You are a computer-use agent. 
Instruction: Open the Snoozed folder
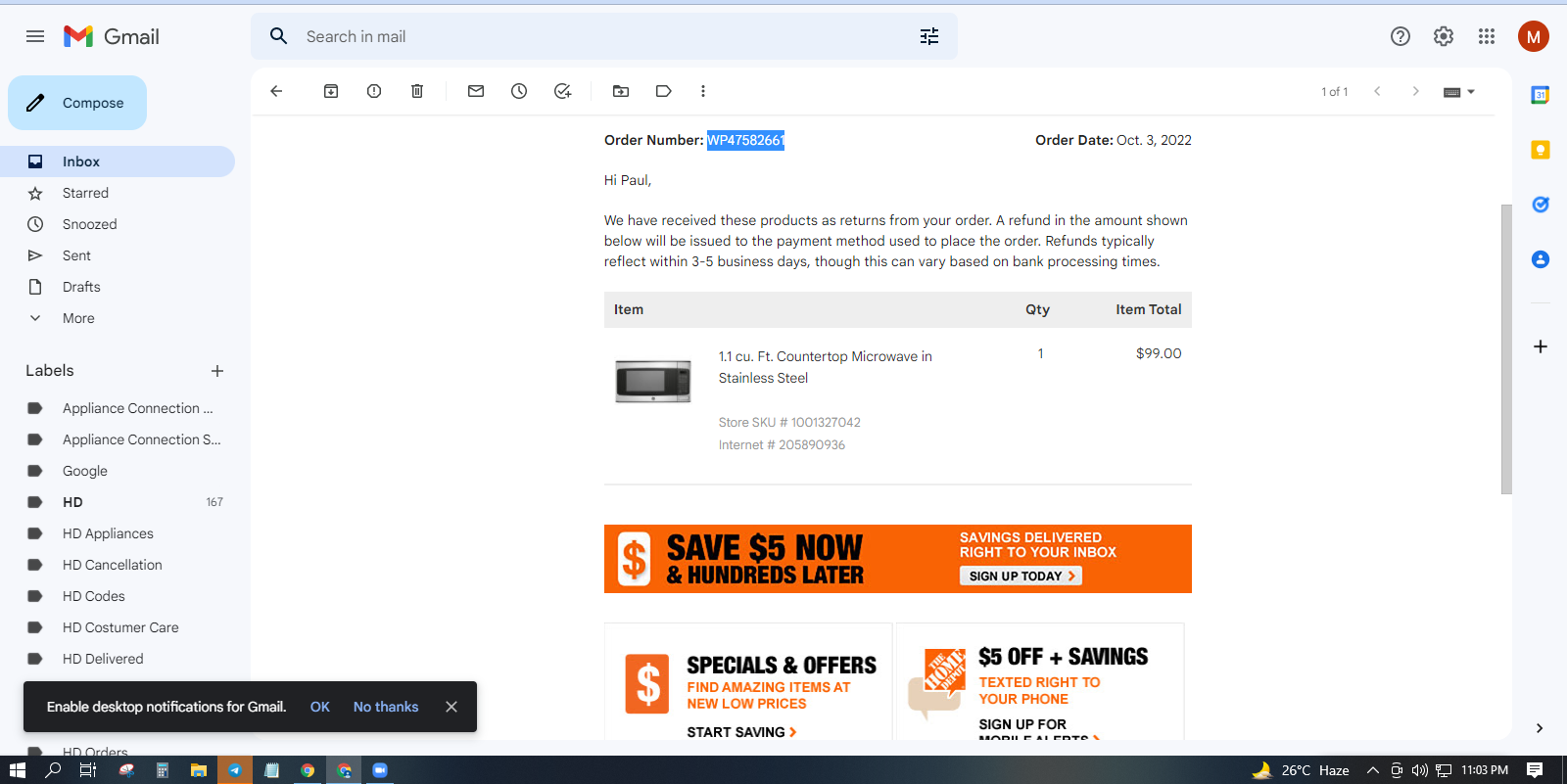click(x=118, y=224)
